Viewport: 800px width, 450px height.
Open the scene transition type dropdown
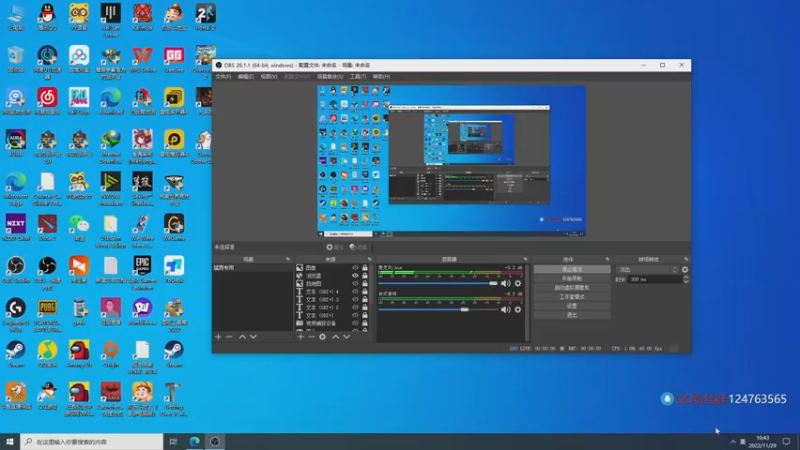tap(647, 269)
